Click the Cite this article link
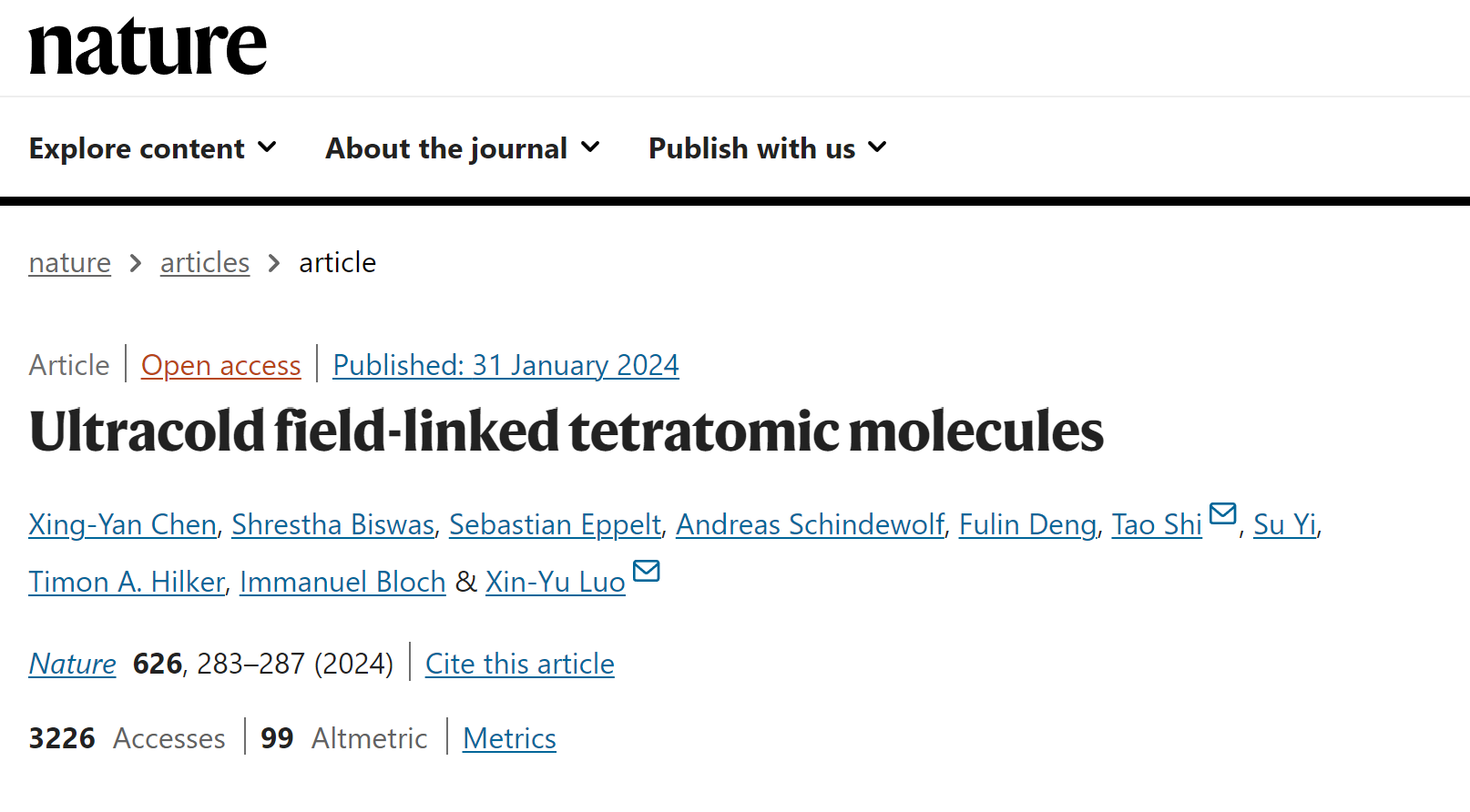Viewport: 1470px width, 812px height. click(519, 665)
